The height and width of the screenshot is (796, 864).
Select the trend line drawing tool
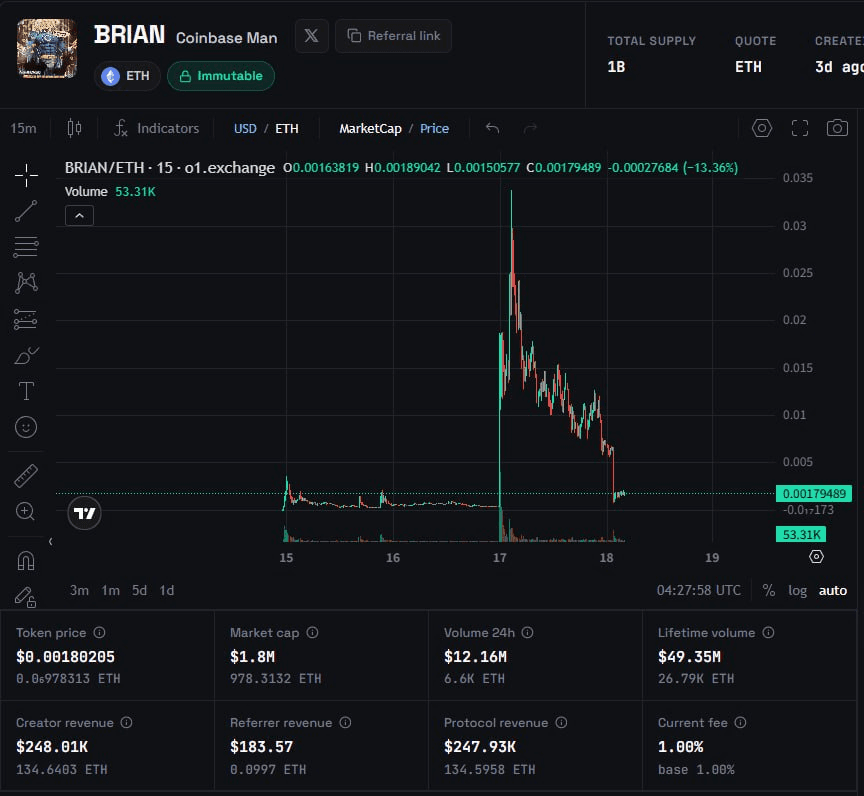click(x=26, y=211)
